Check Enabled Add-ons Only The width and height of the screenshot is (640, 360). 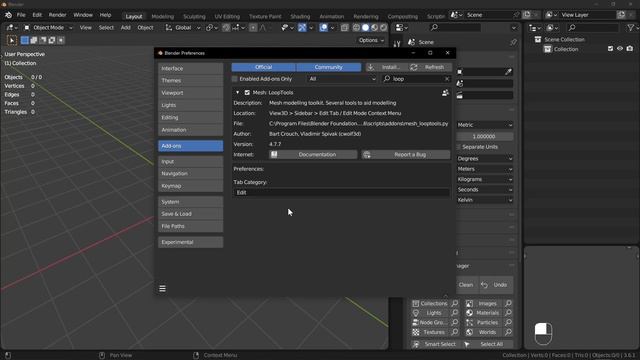pos(235,79)
